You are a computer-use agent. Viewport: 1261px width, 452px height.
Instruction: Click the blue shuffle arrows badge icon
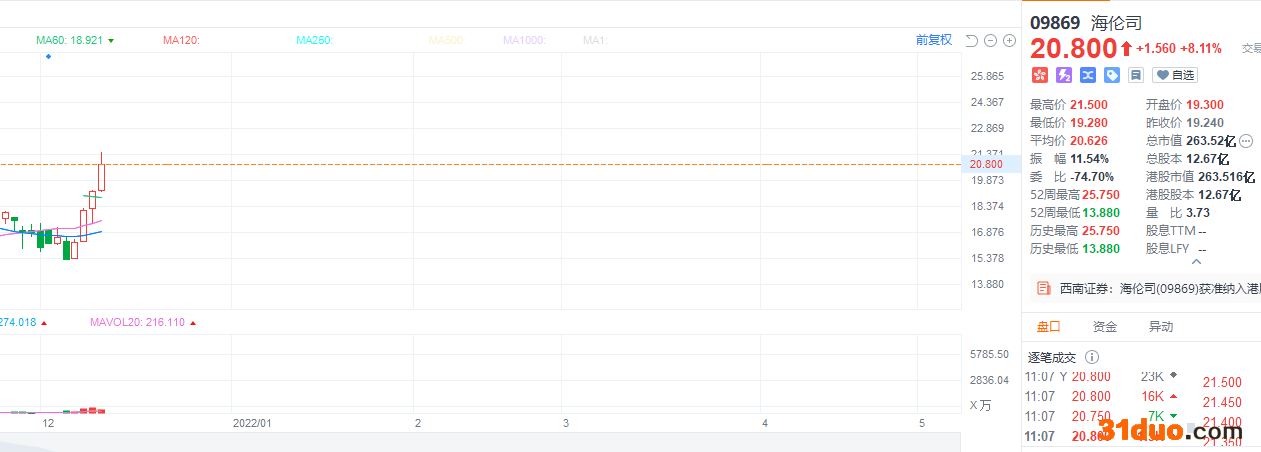click(x=1088, y=75)
